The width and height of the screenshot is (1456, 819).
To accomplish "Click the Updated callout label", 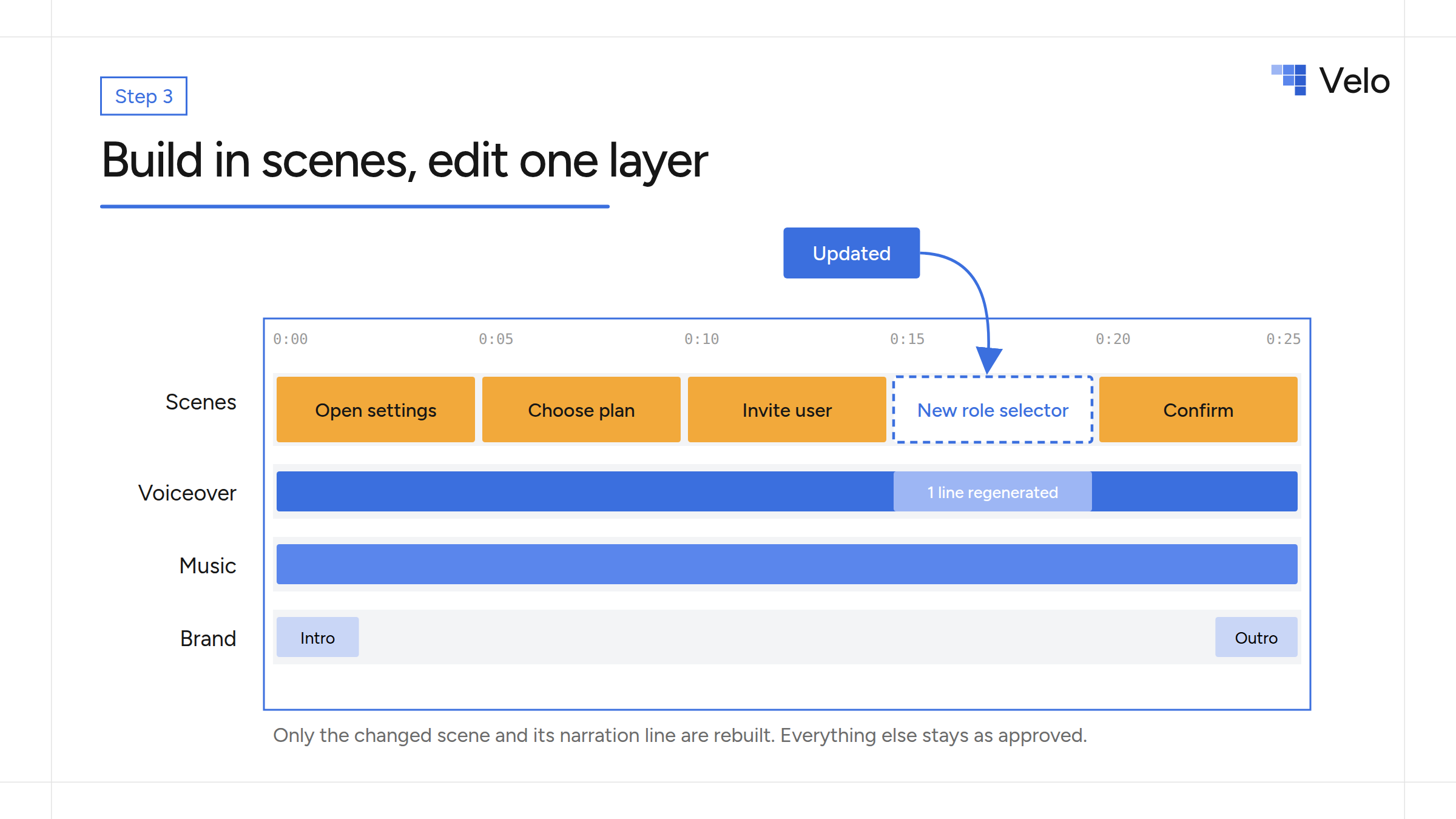I will tap(851, 253).
